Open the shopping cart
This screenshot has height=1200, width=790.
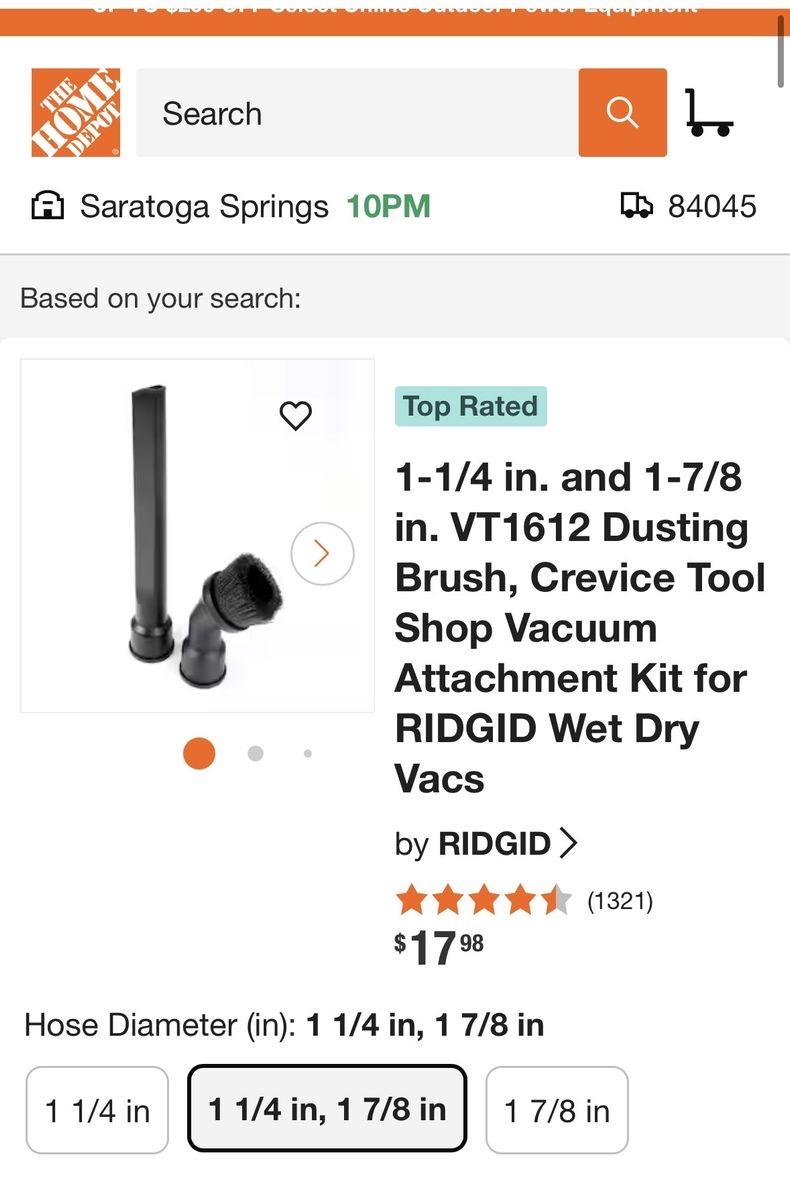point(709,112)
